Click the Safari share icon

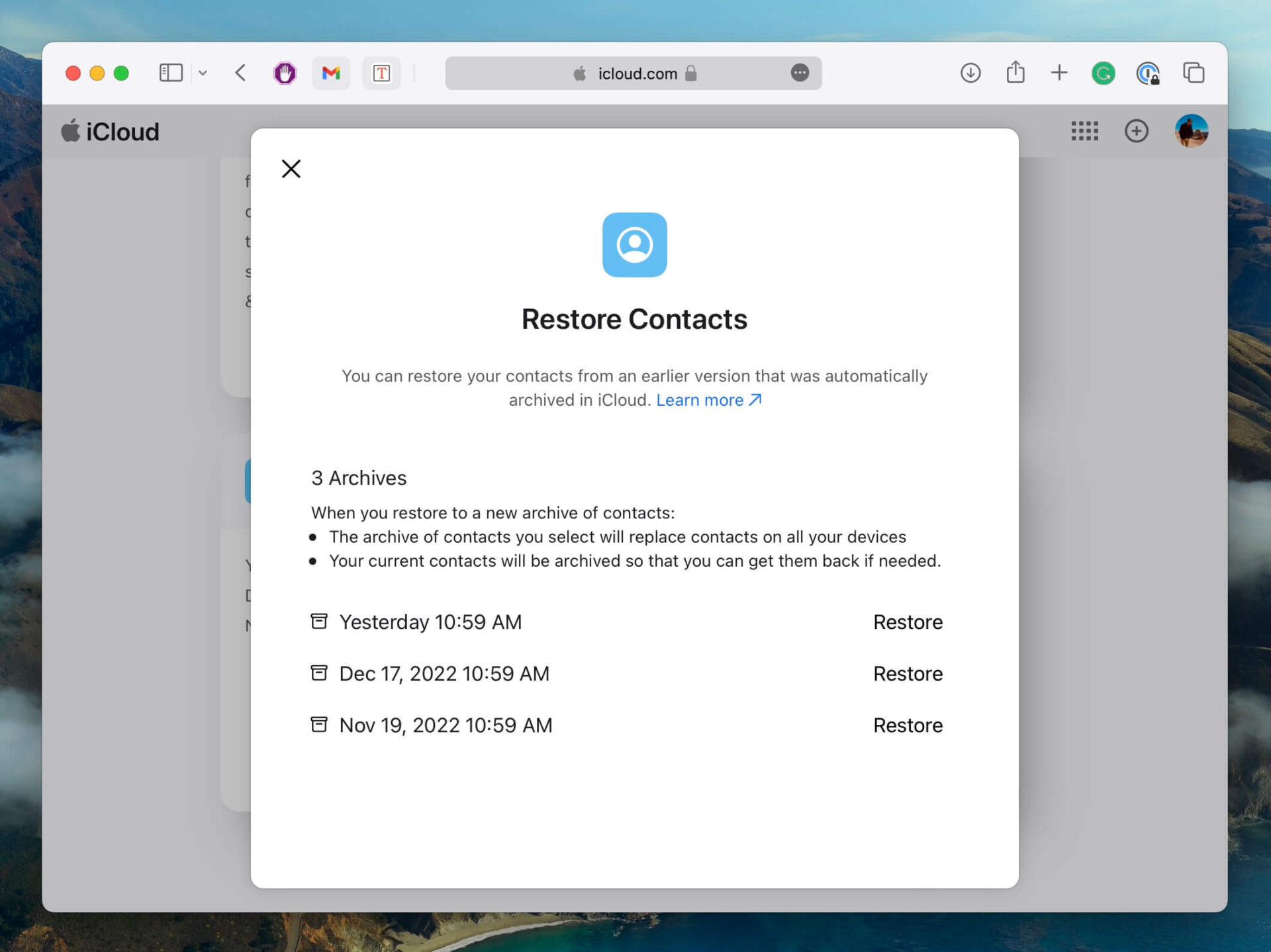point(1015,73)
